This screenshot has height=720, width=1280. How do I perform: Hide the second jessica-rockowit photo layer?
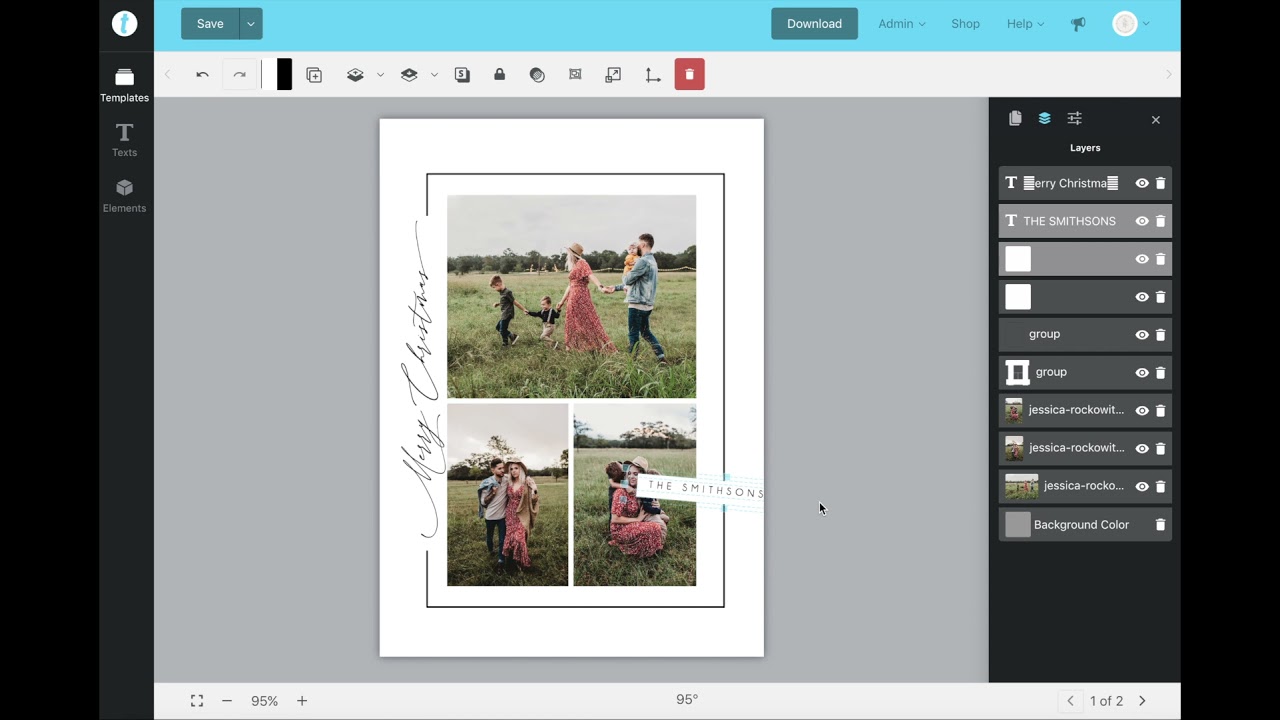pos(1142,448)
